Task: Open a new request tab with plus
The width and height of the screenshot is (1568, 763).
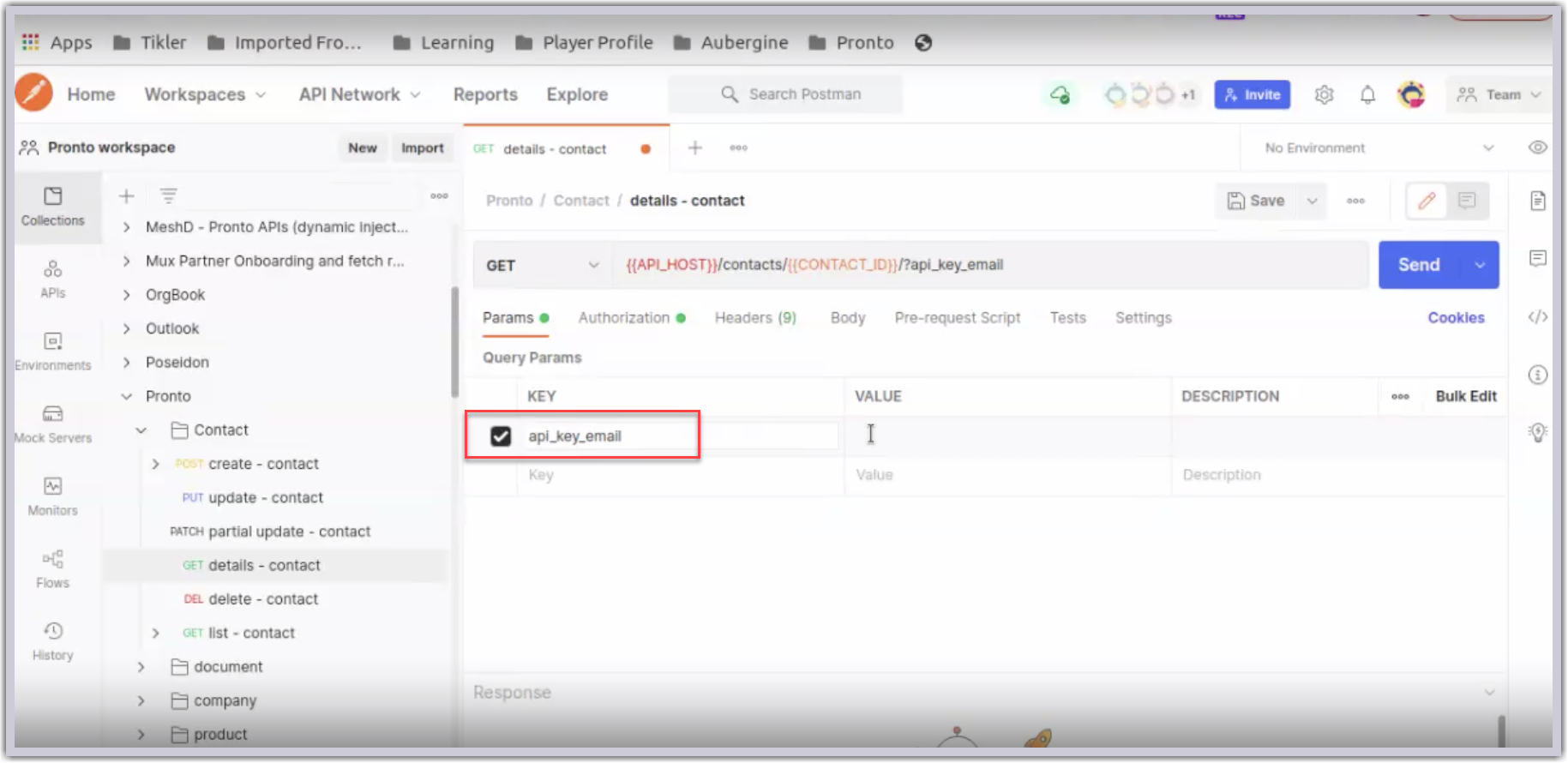Action: 695,148
